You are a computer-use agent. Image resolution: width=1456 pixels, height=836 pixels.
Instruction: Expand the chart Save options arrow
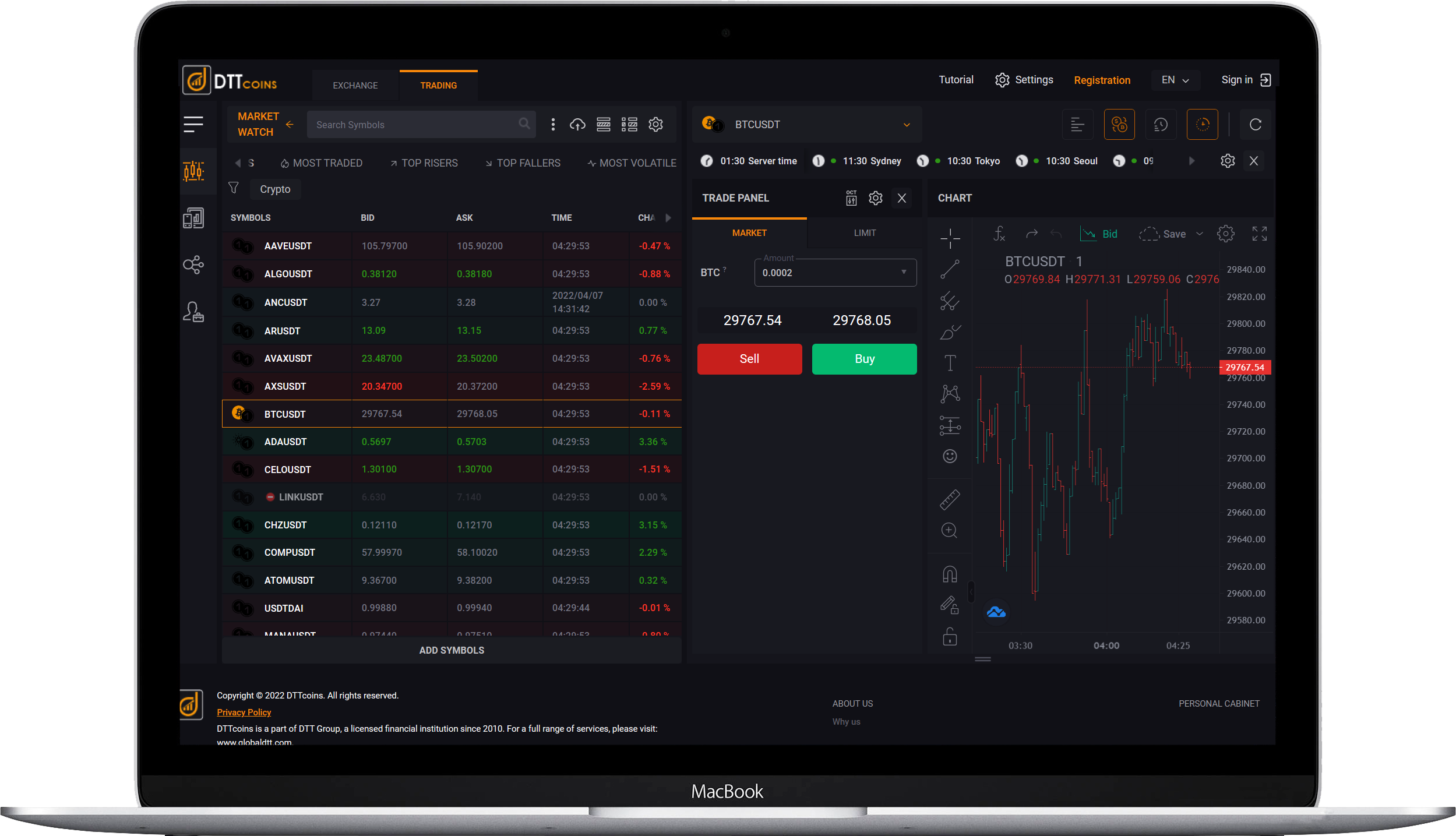coord(1200,234)
